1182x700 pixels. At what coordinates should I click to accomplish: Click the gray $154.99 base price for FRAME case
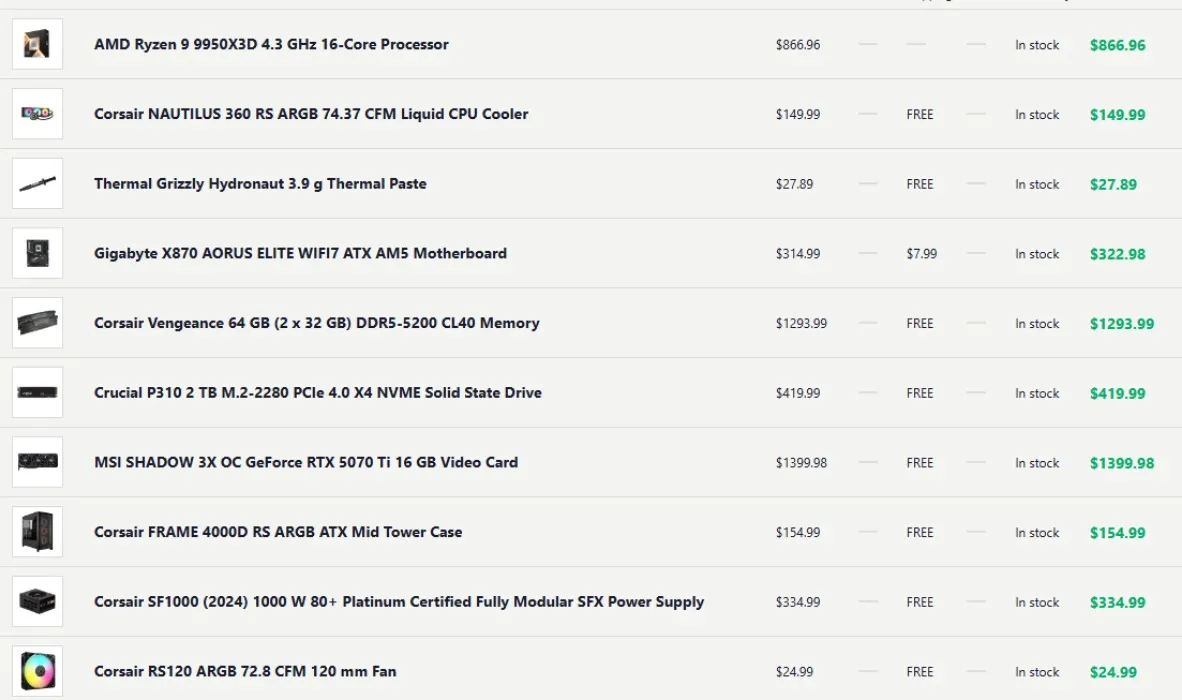[x=798, y=533]
